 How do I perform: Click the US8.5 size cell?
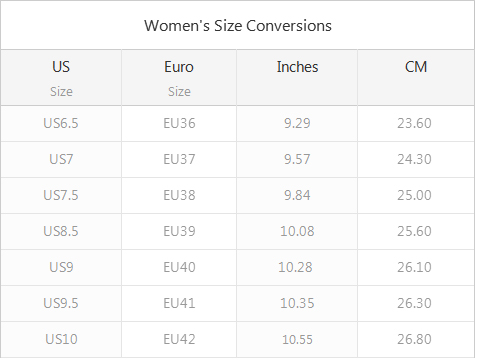pos(61,231)
